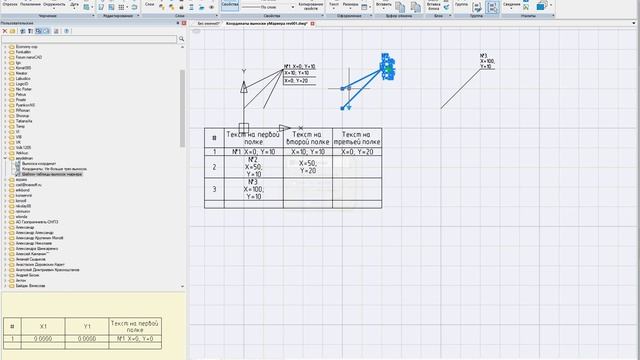This screenshot has width=640, height=360.
Task: Click the table icon in Оформление group
Action: point(364,7)
